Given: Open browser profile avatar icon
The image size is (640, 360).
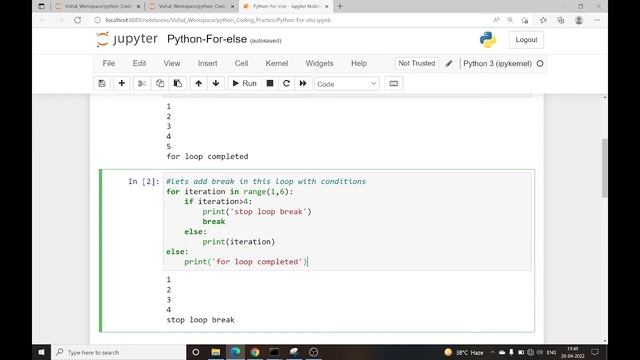Looking at the screenshot, I should click(x=578, y=20).
